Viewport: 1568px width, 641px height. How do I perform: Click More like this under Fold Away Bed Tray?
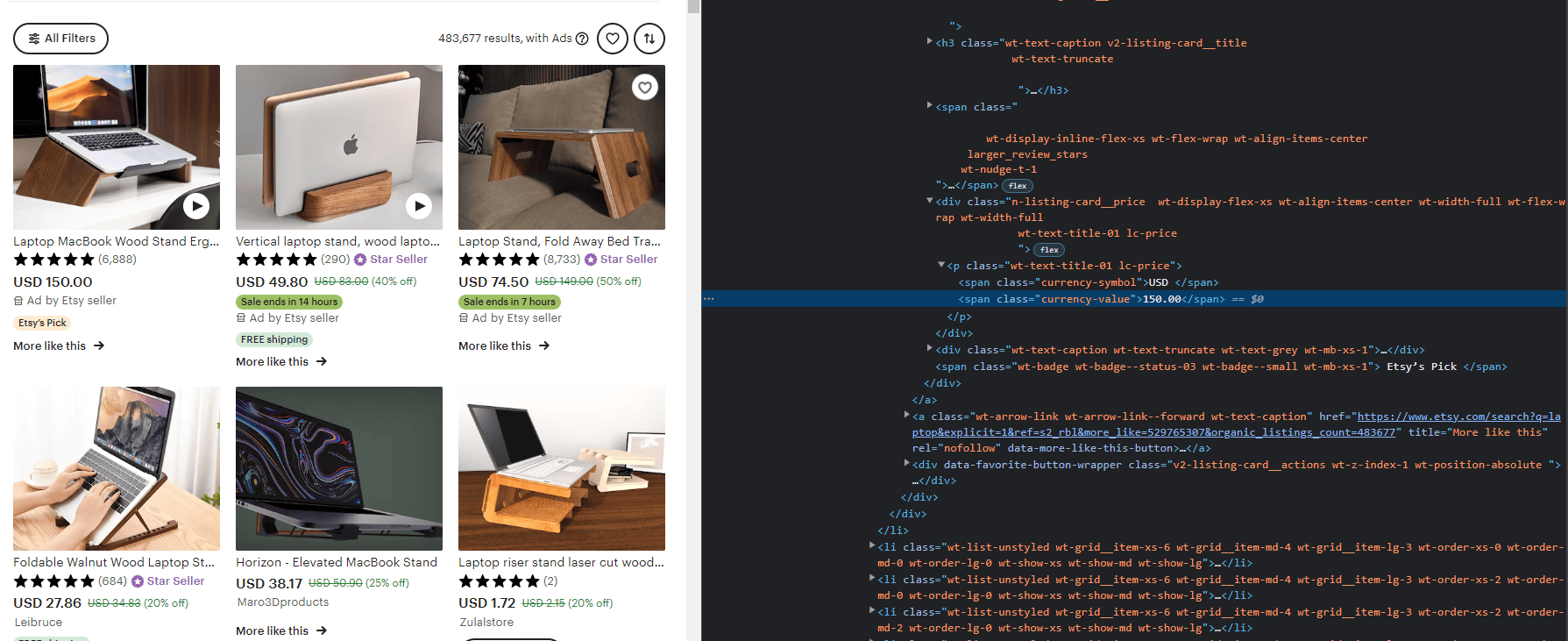[504, 346]
